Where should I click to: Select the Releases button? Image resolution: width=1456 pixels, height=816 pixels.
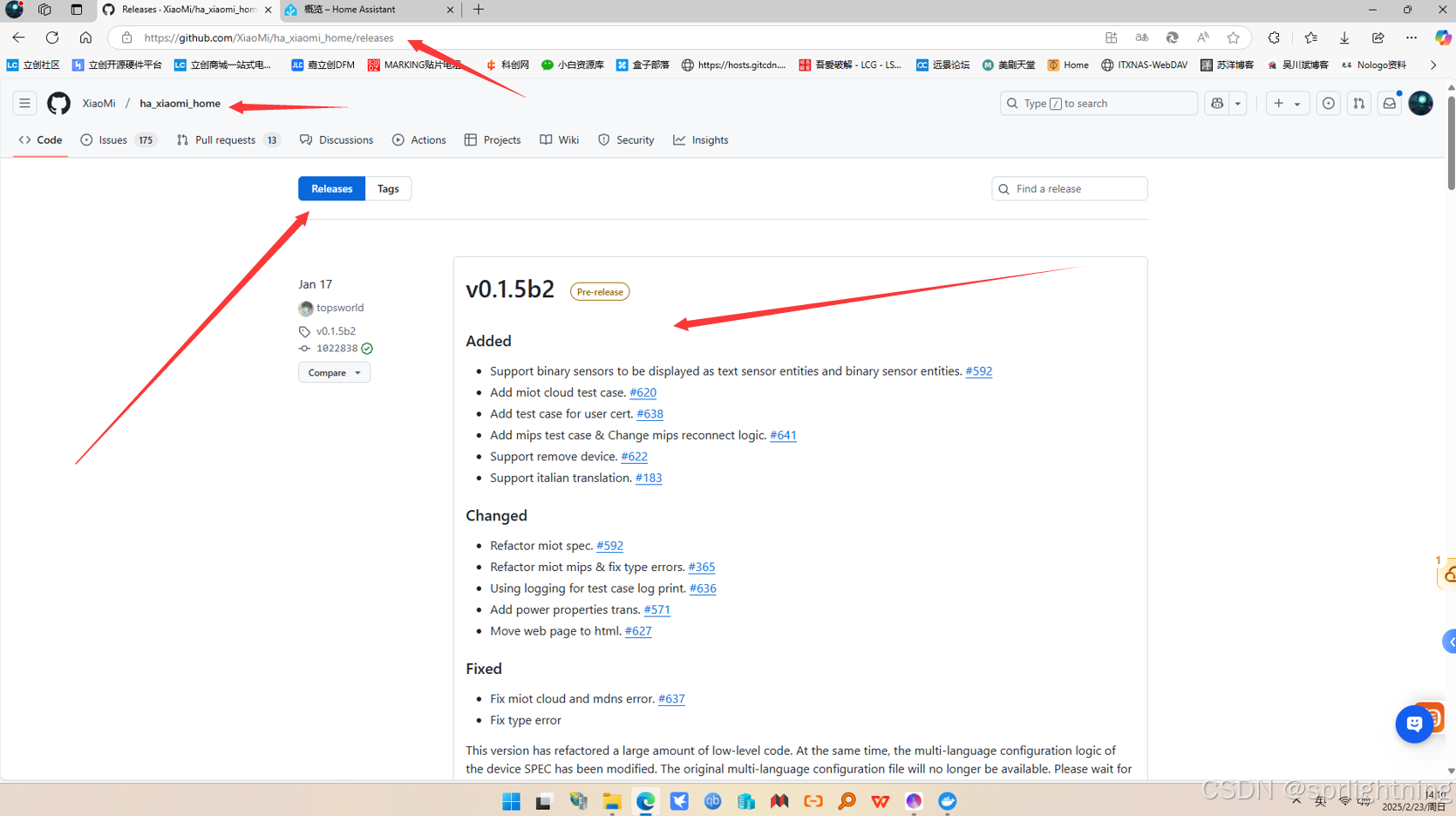(331, 188)
